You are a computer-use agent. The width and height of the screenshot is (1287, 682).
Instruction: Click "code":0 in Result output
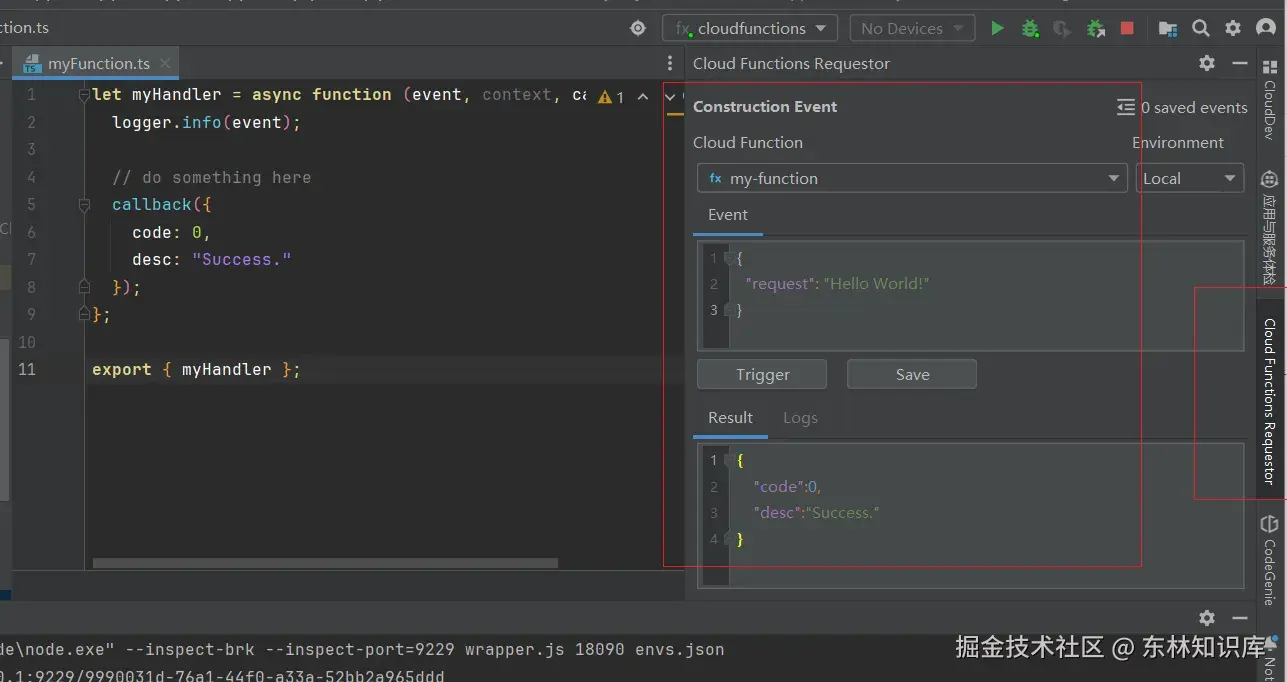[x=787, y=487]
